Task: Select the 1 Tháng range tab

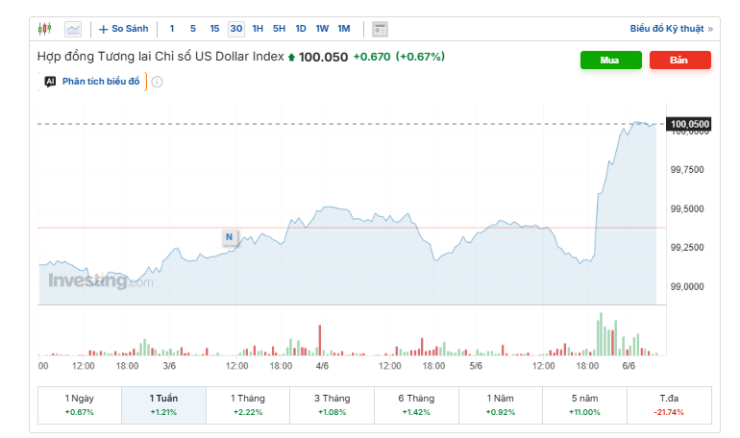Action: (248, 405)
